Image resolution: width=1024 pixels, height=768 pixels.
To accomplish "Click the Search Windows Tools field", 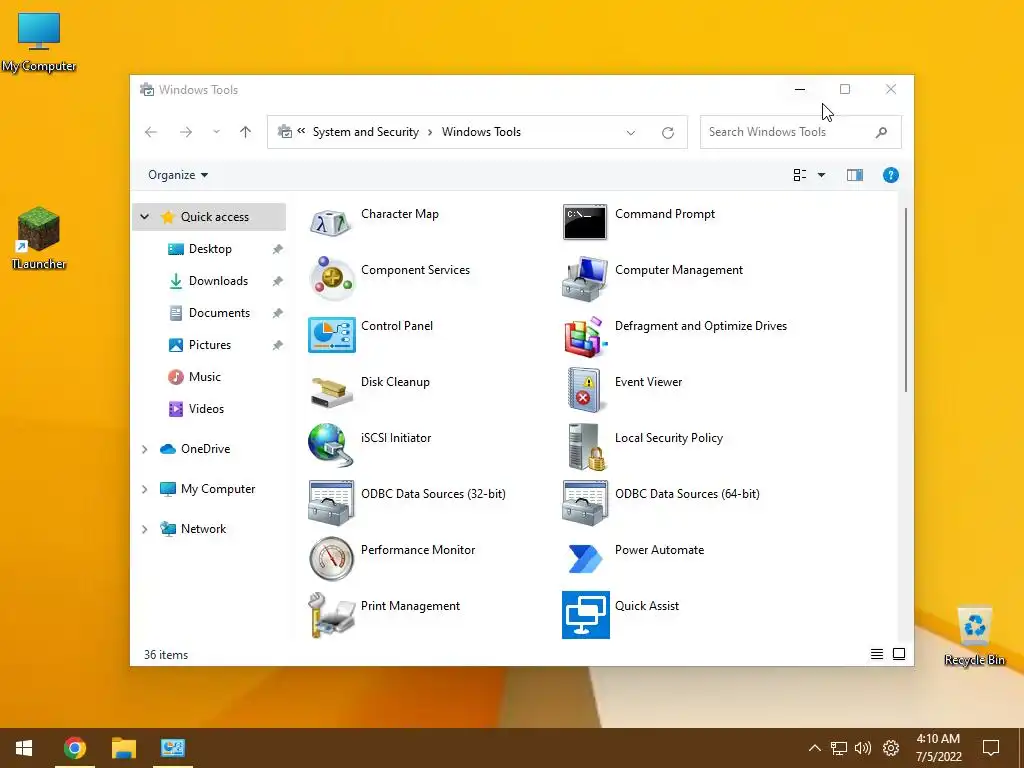I will coord(800,132).
